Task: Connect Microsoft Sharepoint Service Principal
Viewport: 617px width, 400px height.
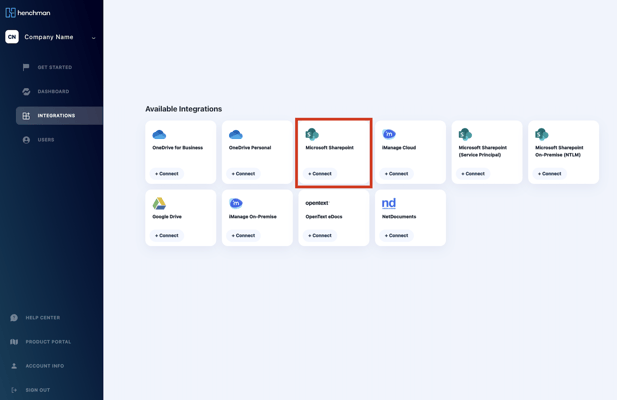Action: click(473, 174)
